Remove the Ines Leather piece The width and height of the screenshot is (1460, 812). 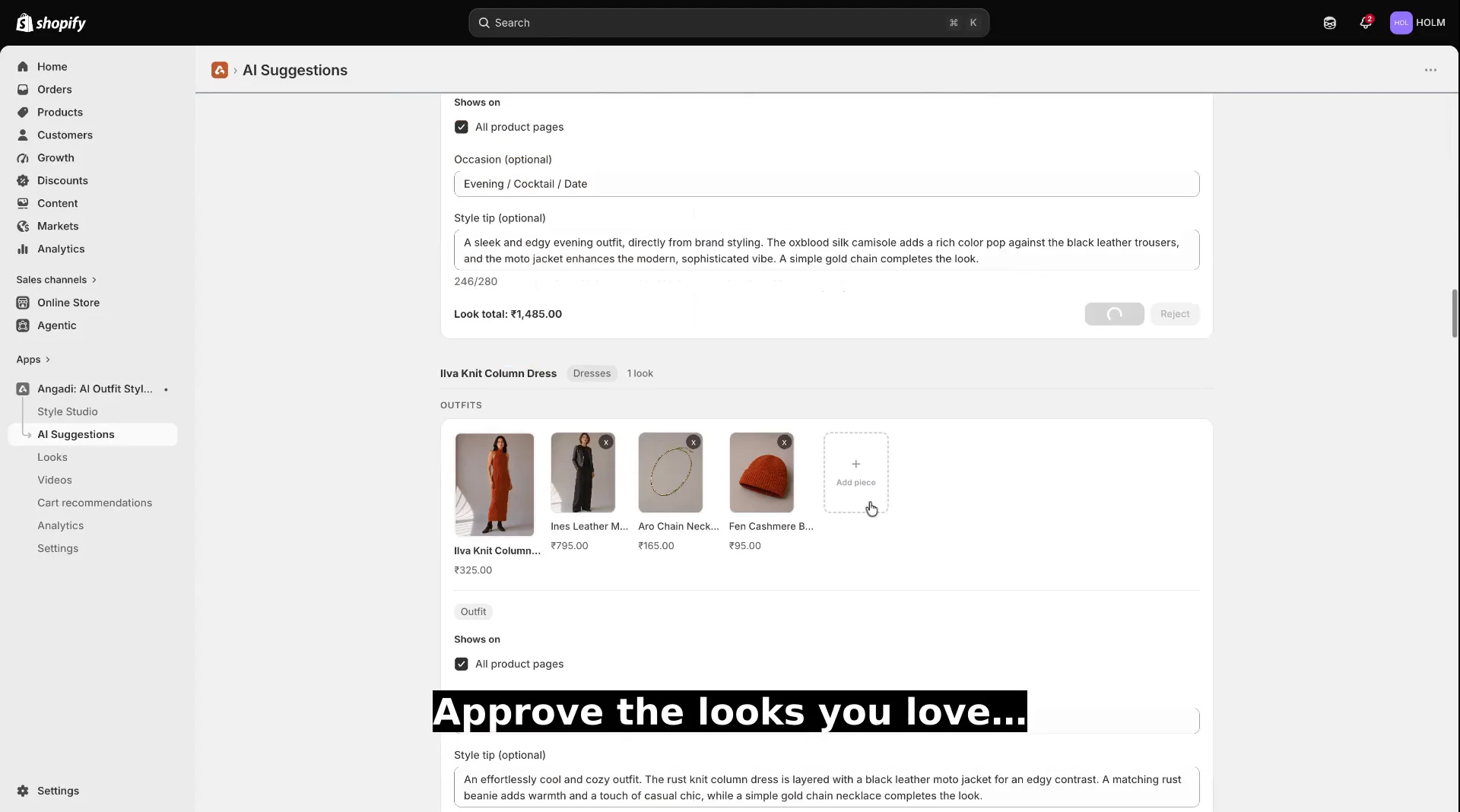coord(606,442)
